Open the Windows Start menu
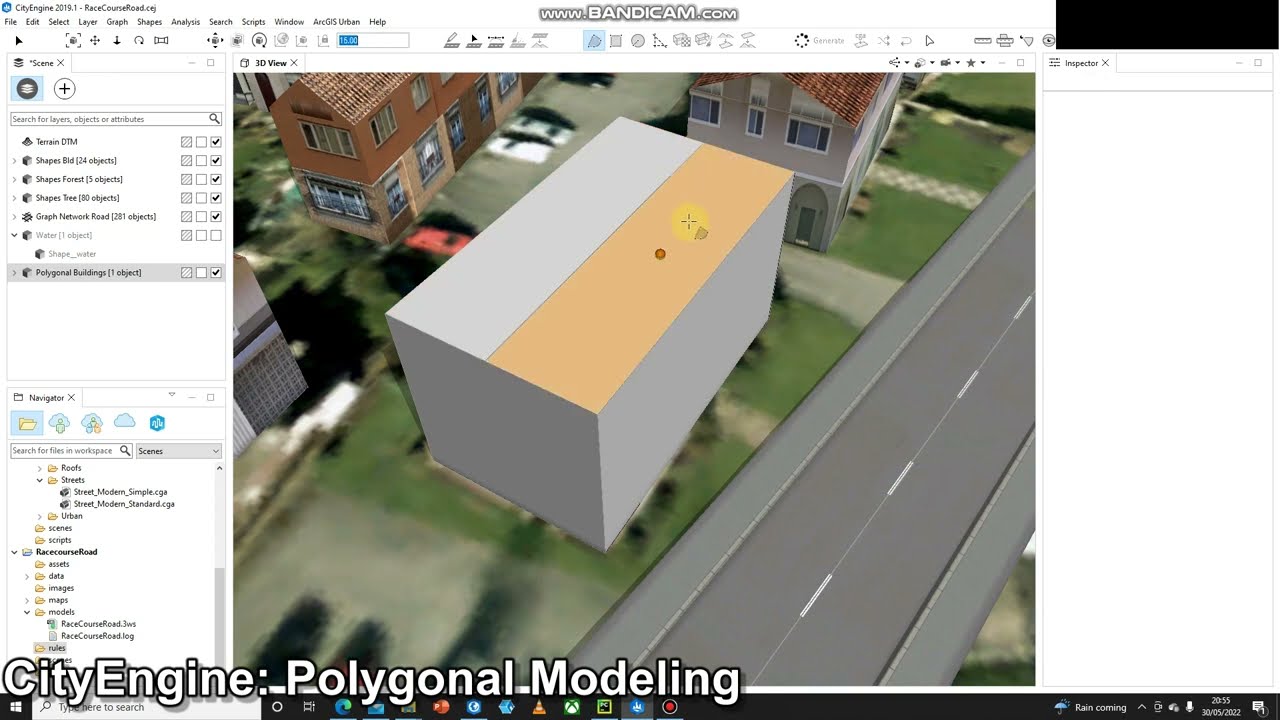The width and height of the screenshot is (1280, 720). (16, 707)
